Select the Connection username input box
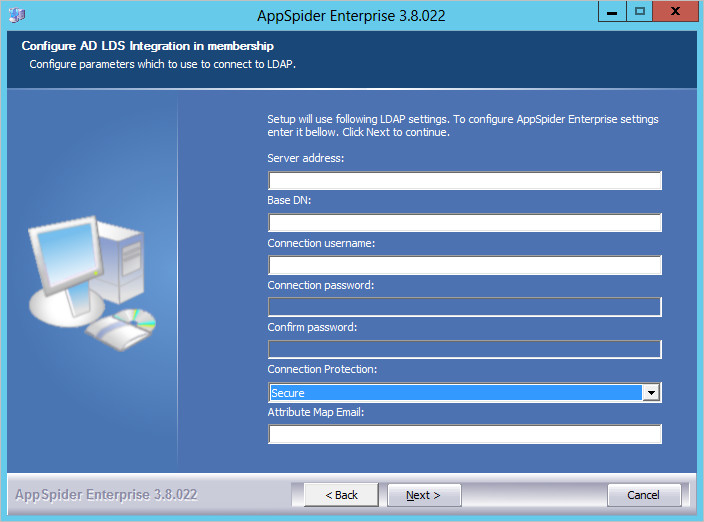Screen dimensions: 704x522 464,265
